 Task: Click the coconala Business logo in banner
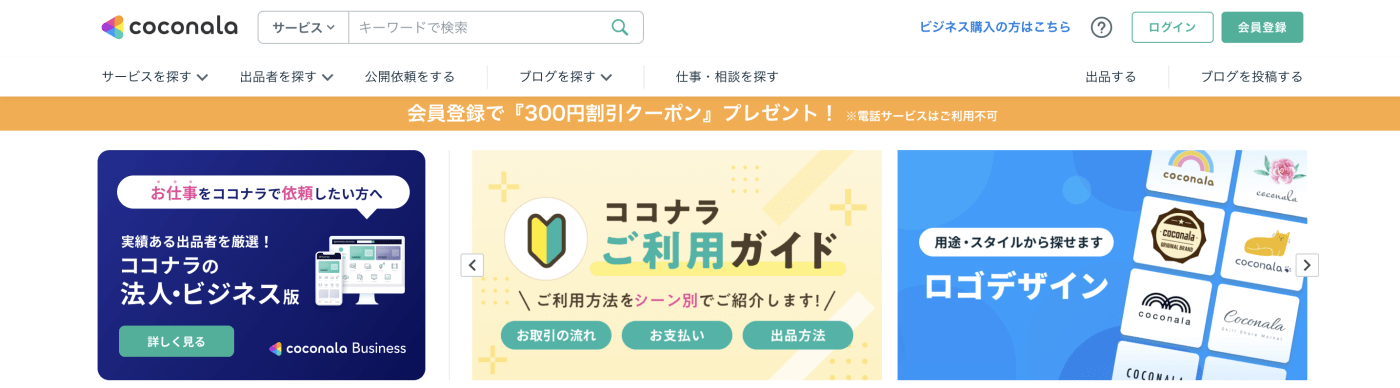click(337, 348)
